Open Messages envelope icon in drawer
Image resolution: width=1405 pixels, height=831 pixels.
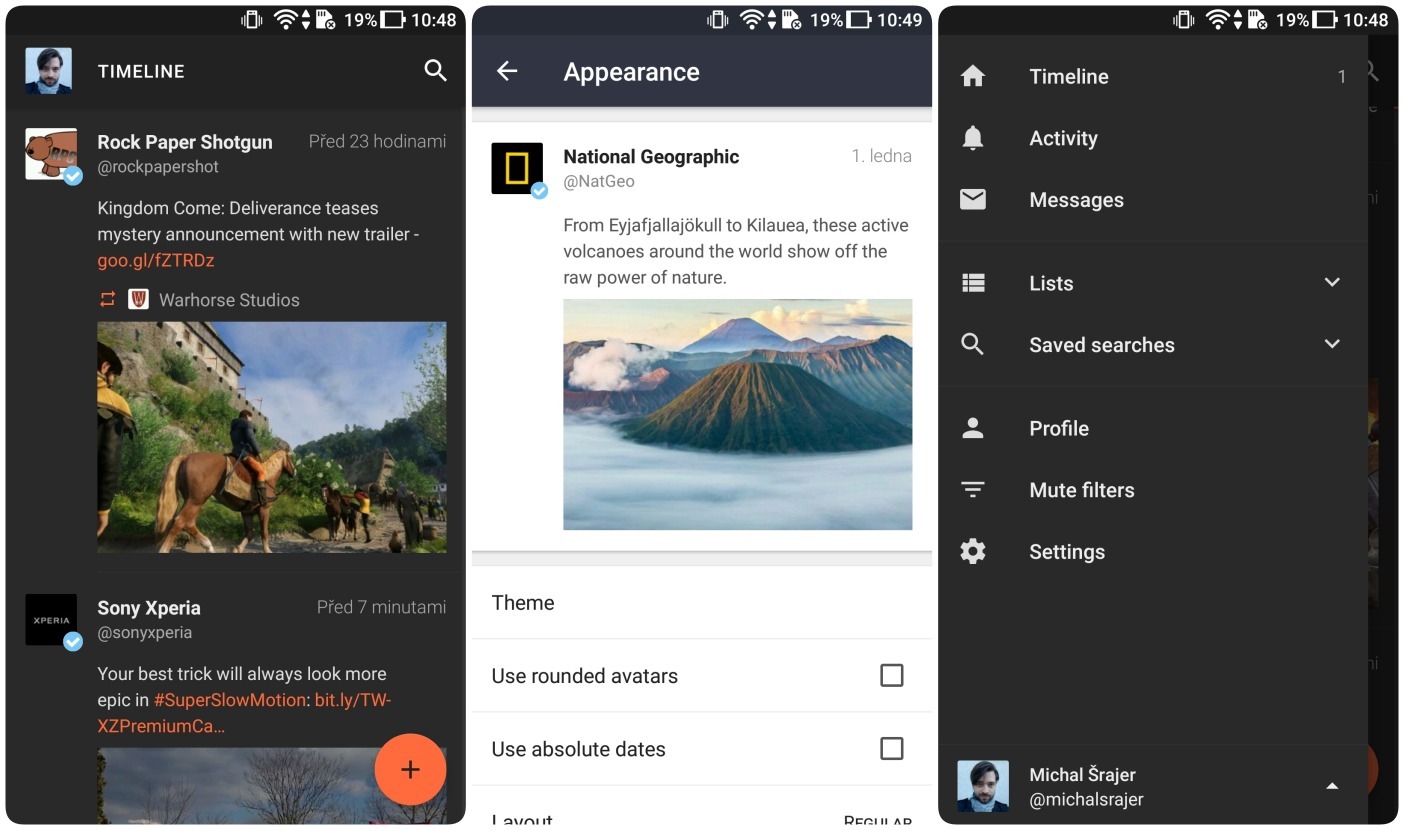tap(972, 200)
